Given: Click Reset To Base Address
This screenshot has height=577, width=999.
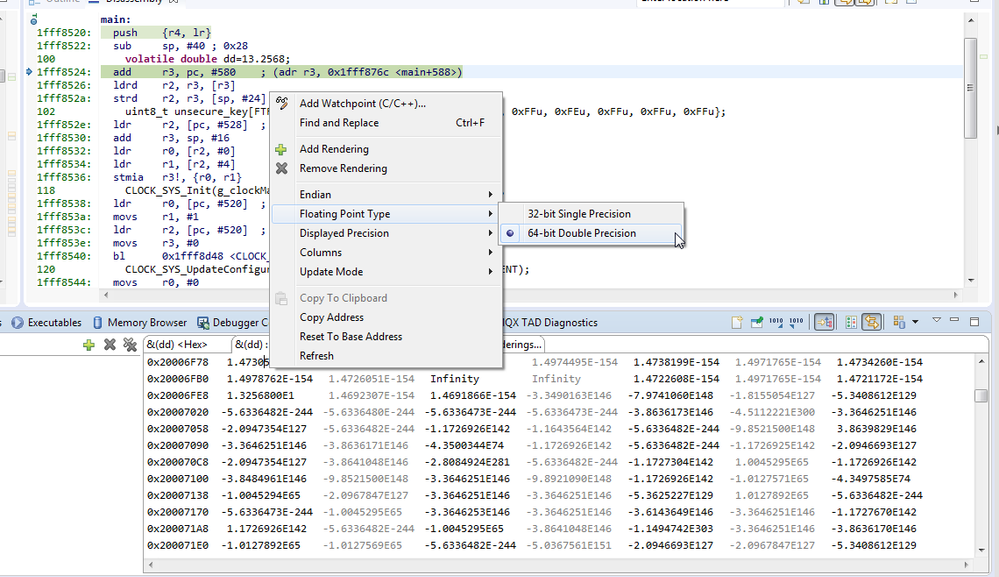Looking at the screenshot, I should [387, 336].
